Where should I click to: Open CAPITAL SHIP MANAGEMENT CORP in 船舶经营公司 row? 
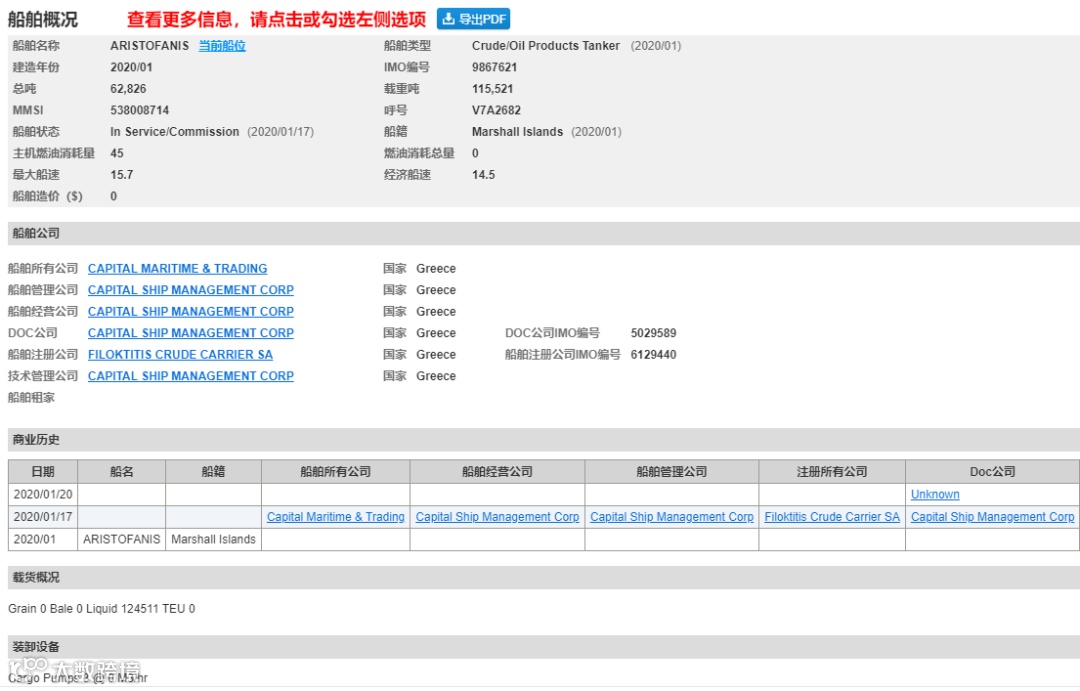(x=190, y=311)
